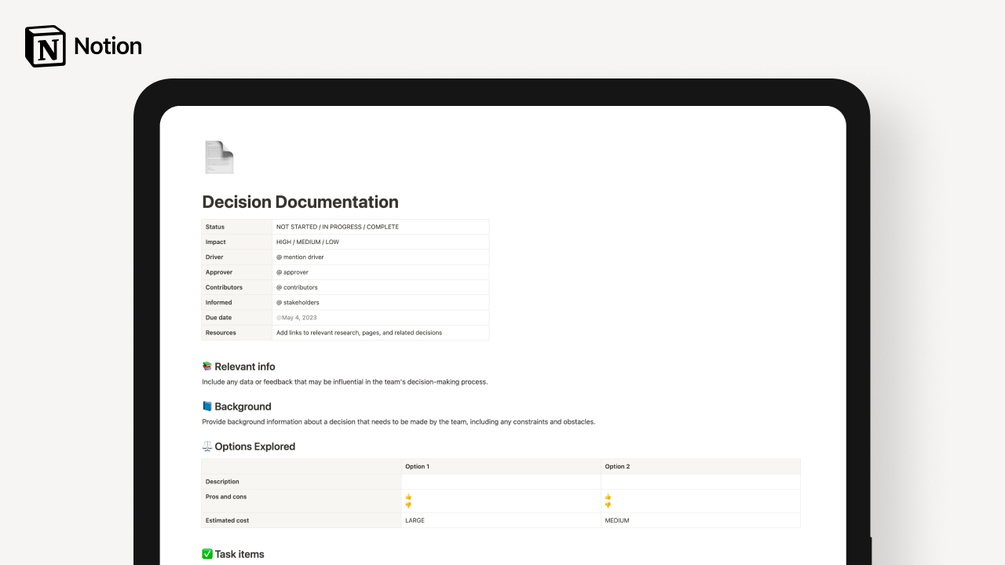This screenshot has height=565, width=1005.
Task: Click the Options Explored heading
Action: tap(255, 446)
